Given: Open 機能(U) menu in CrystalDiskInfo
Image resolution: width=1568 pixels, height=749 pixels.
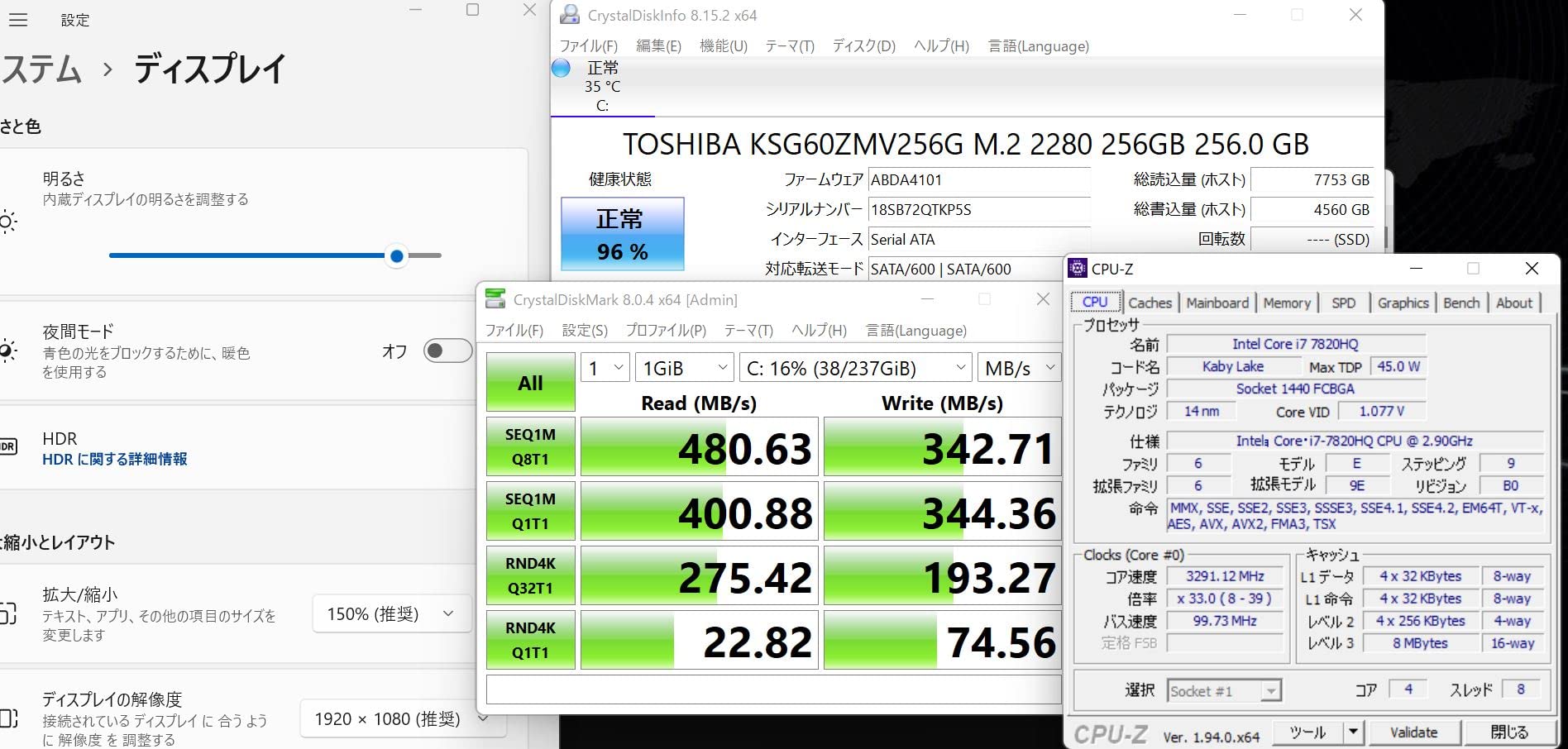Looking at the screenshot, I should [724, 46].
